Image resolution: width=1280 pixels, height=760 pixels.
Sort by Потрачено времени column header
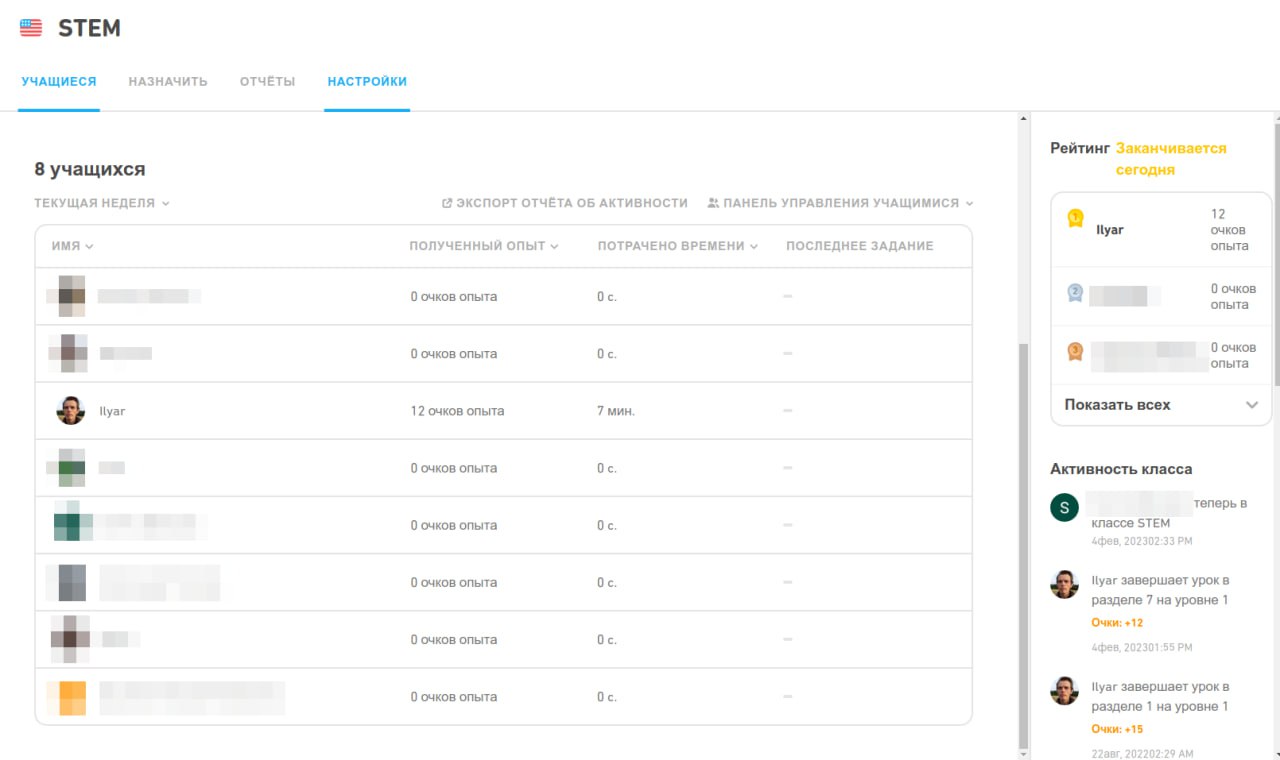677,246
